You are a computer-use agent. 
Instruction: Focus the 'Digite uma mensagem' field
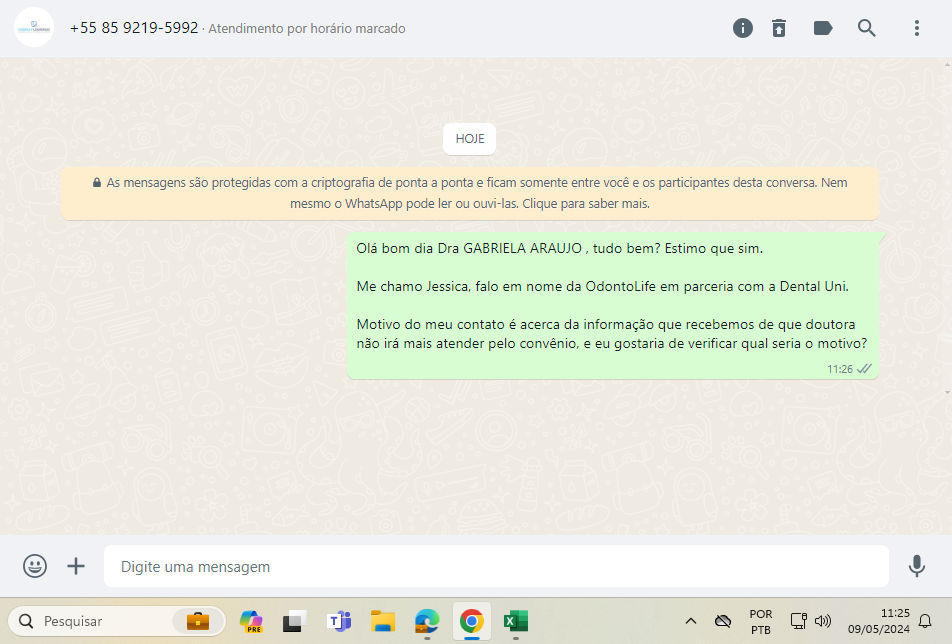[496, 566]
